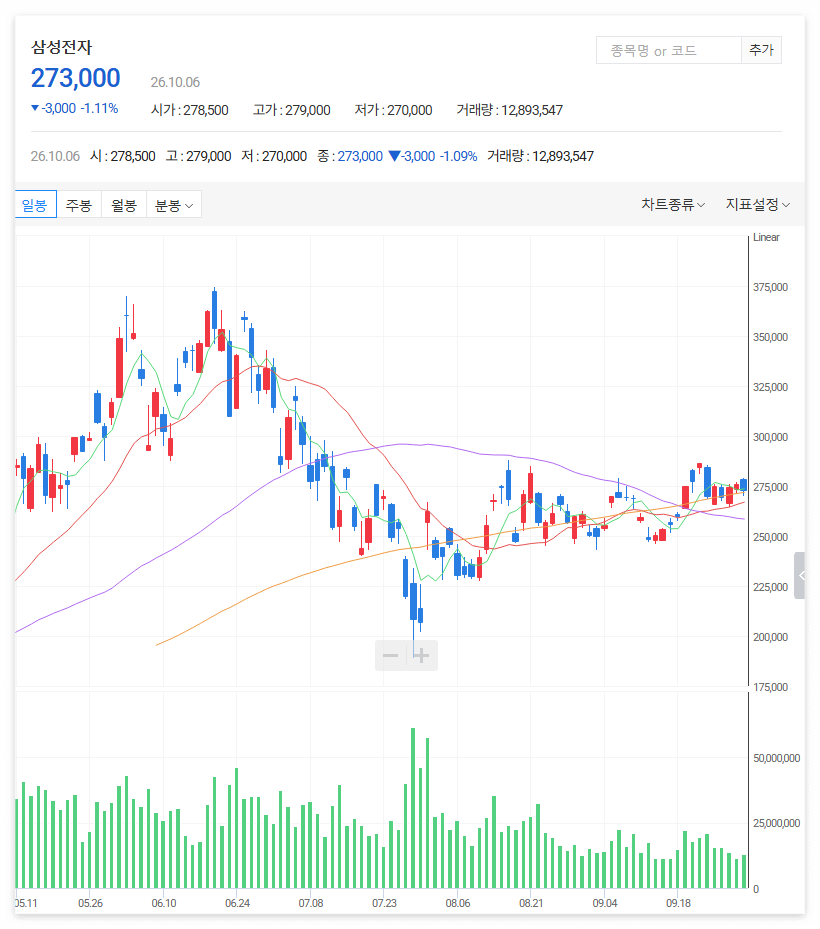Click the 175,000 price axis label
The width and height of the screenshot is (820, 929).
click(770, 687)
